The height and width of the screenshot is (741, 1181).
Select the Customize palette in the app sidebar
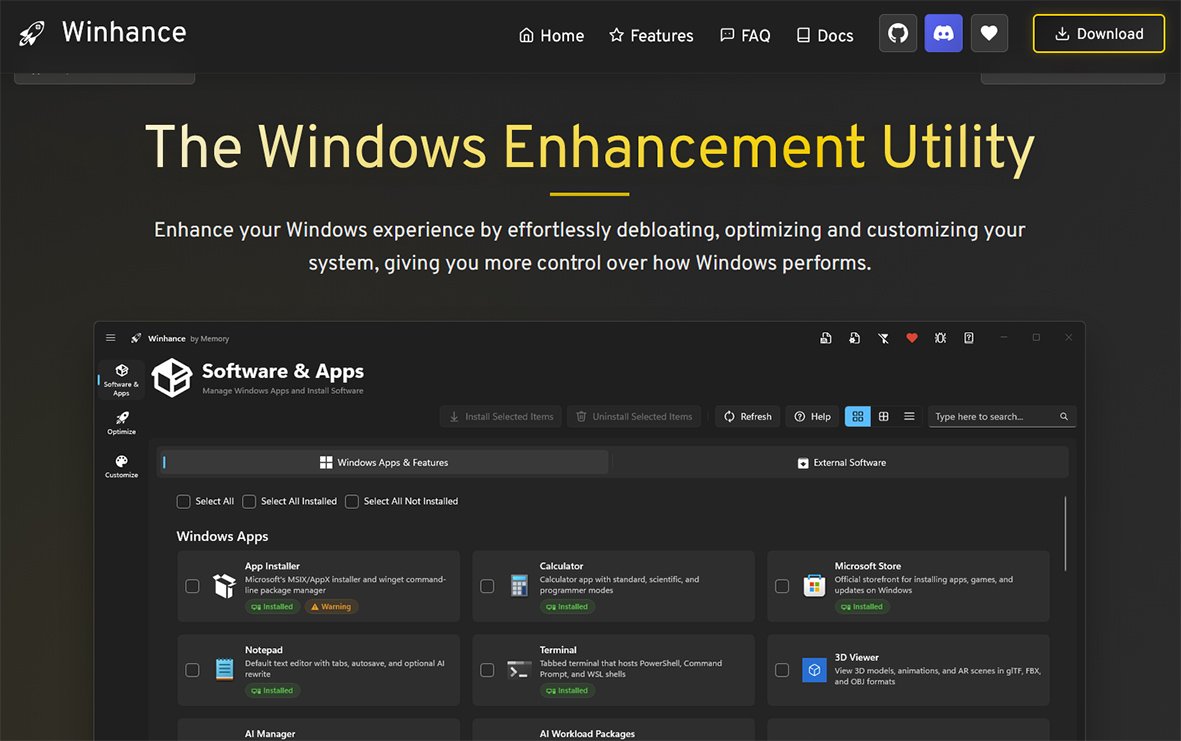[121, 466]
